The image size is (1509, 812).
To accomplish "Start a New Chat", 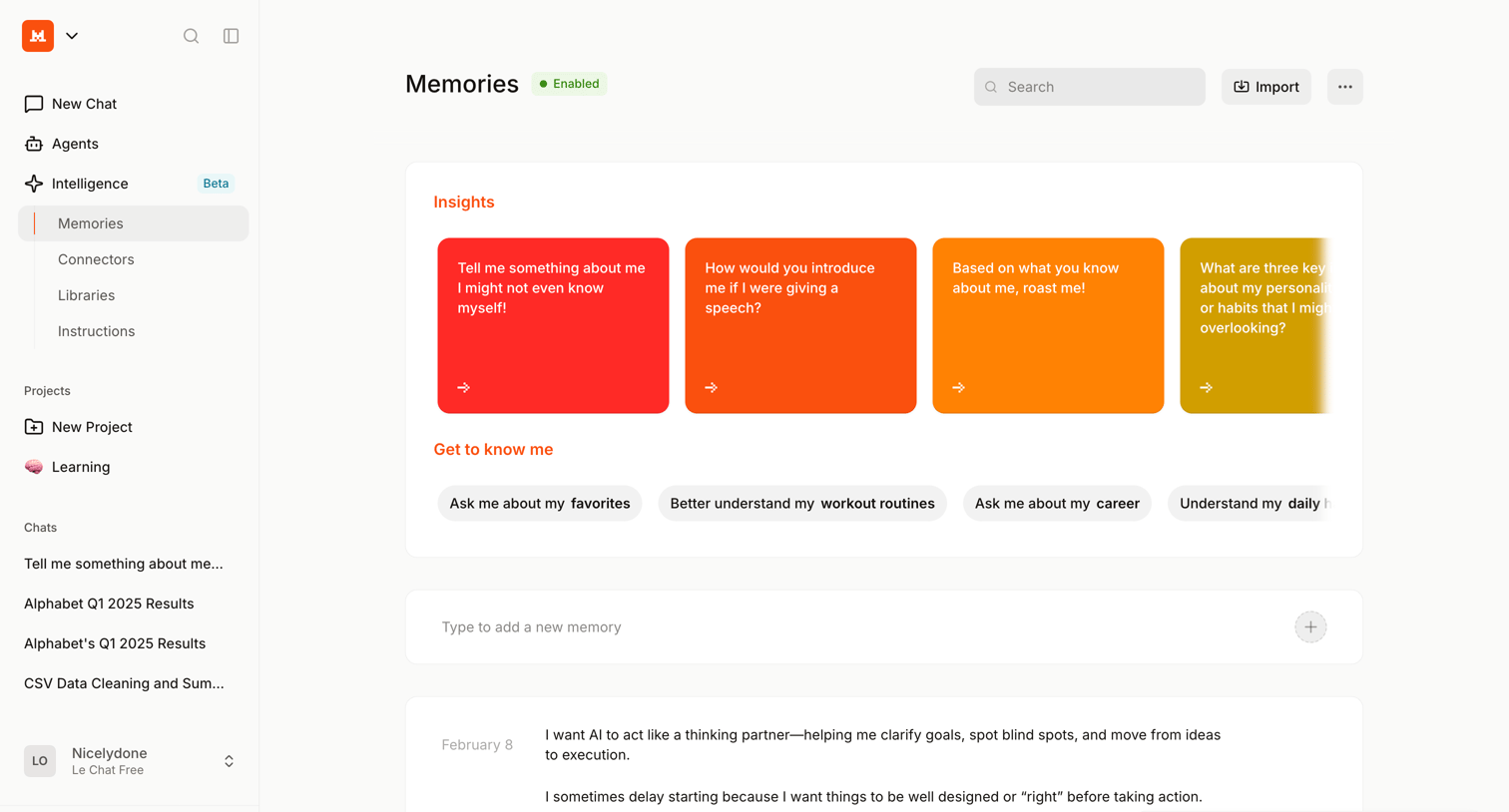I will tap(133, 104).
